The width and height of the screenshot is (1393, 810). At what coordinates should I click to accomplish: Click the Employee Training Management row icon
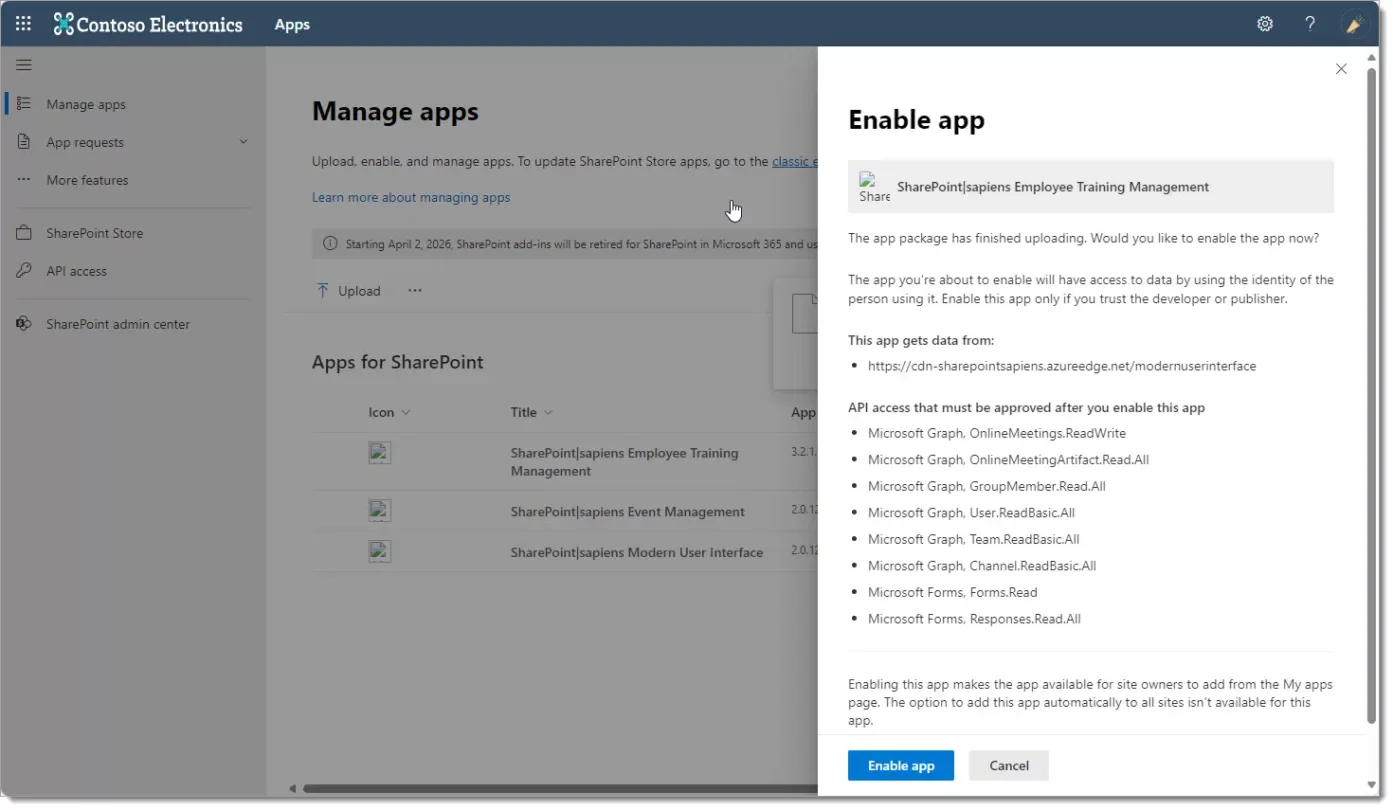click(x=379, y=453)
